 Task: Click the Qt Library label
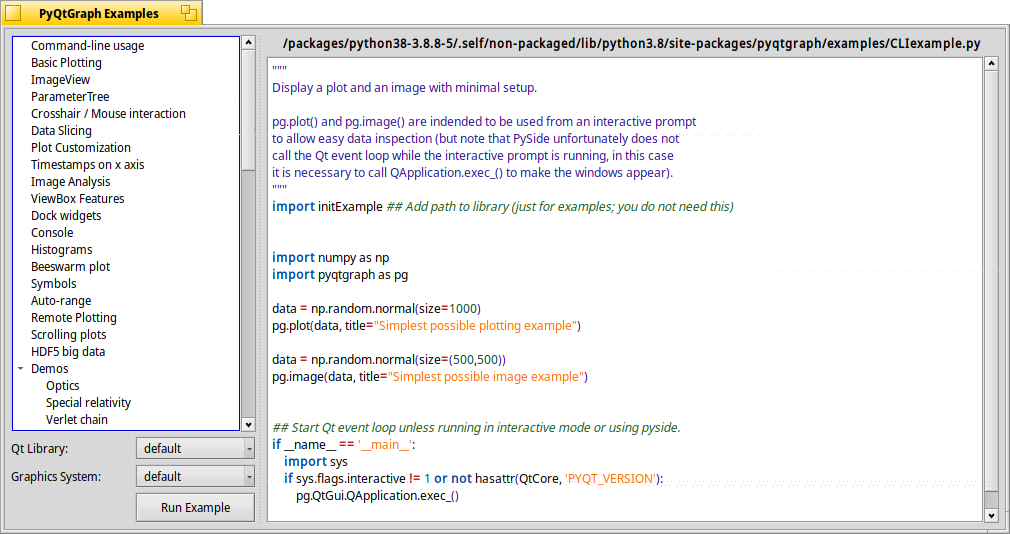39,448
